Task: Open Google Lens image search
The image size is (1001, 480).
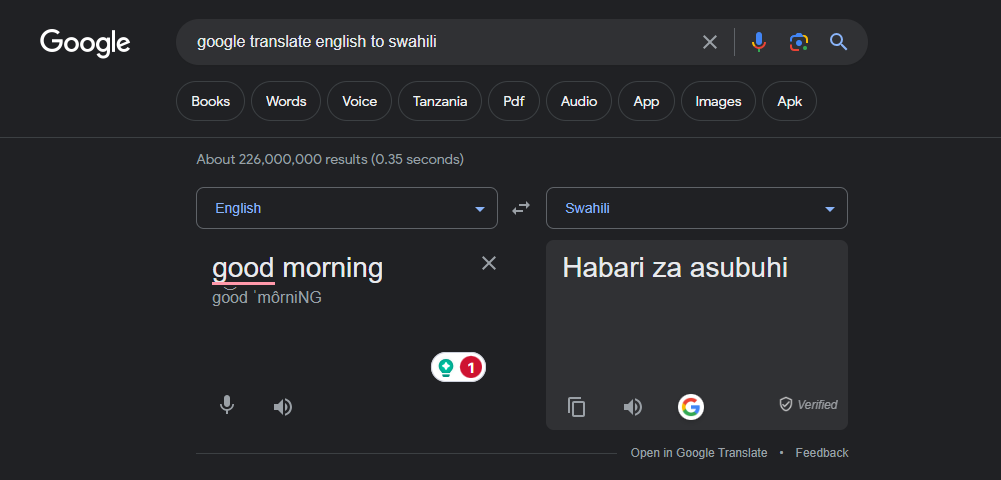Action: click(798, 42)
